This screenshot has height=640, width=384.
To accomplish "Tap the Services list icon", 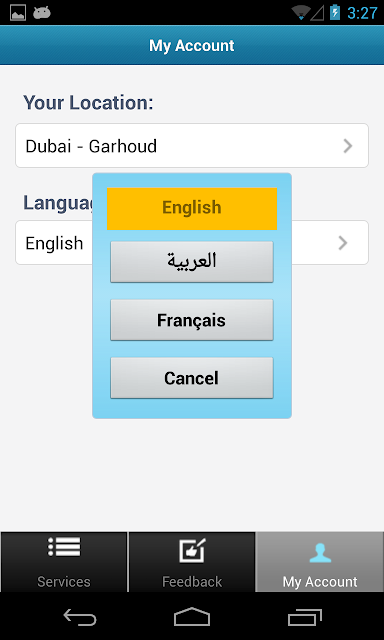I will coord(64,547).
